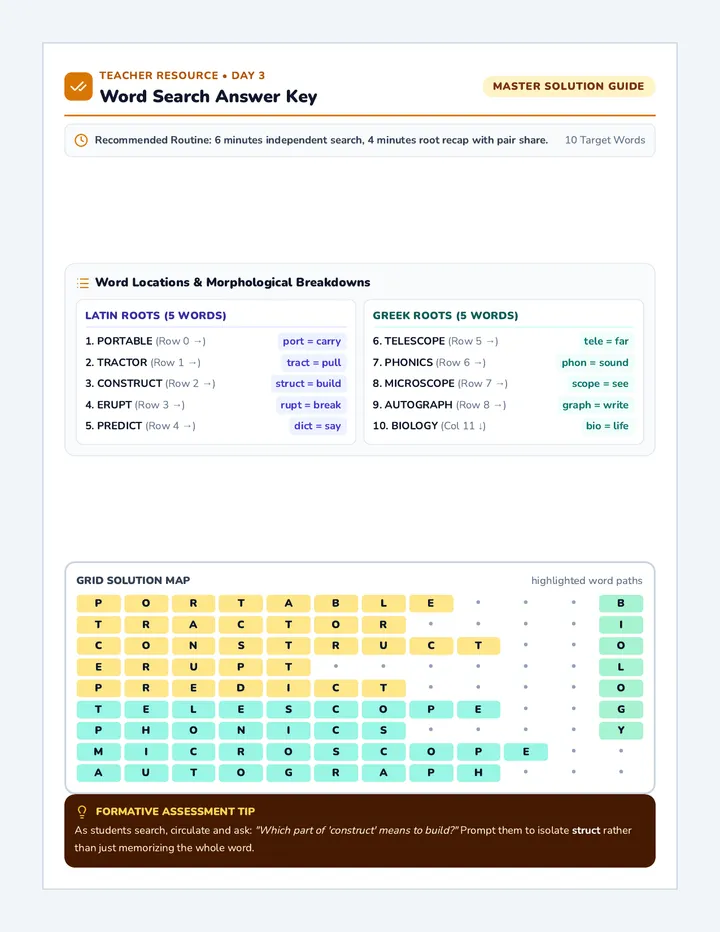Screen dimensions: 720x932
Task: Select the '9. AUTOGRAPH' list entry
Action: (x=439, y=405)
